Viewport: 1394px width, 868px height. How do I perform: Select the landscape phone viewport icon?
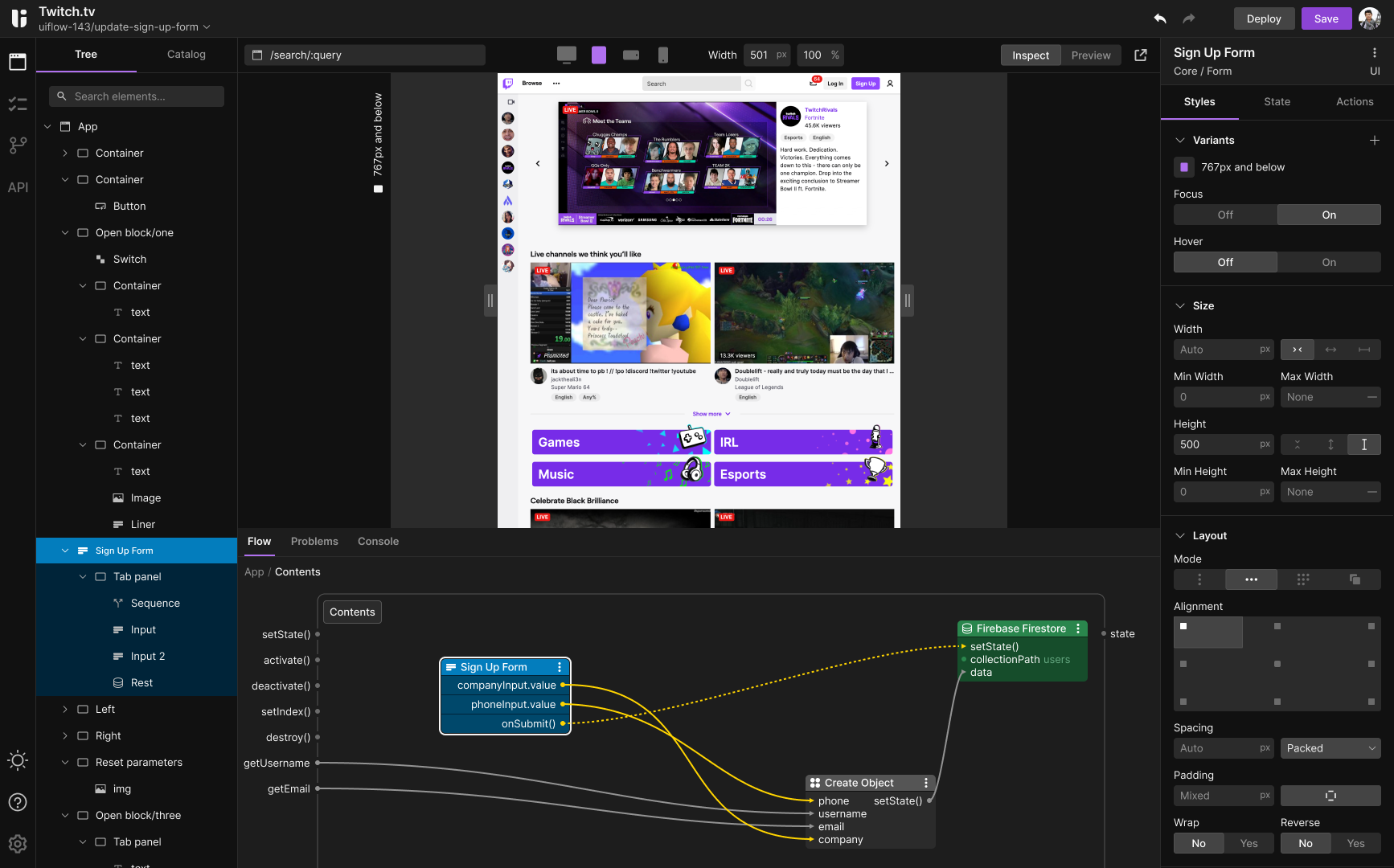tap(631, 55)
